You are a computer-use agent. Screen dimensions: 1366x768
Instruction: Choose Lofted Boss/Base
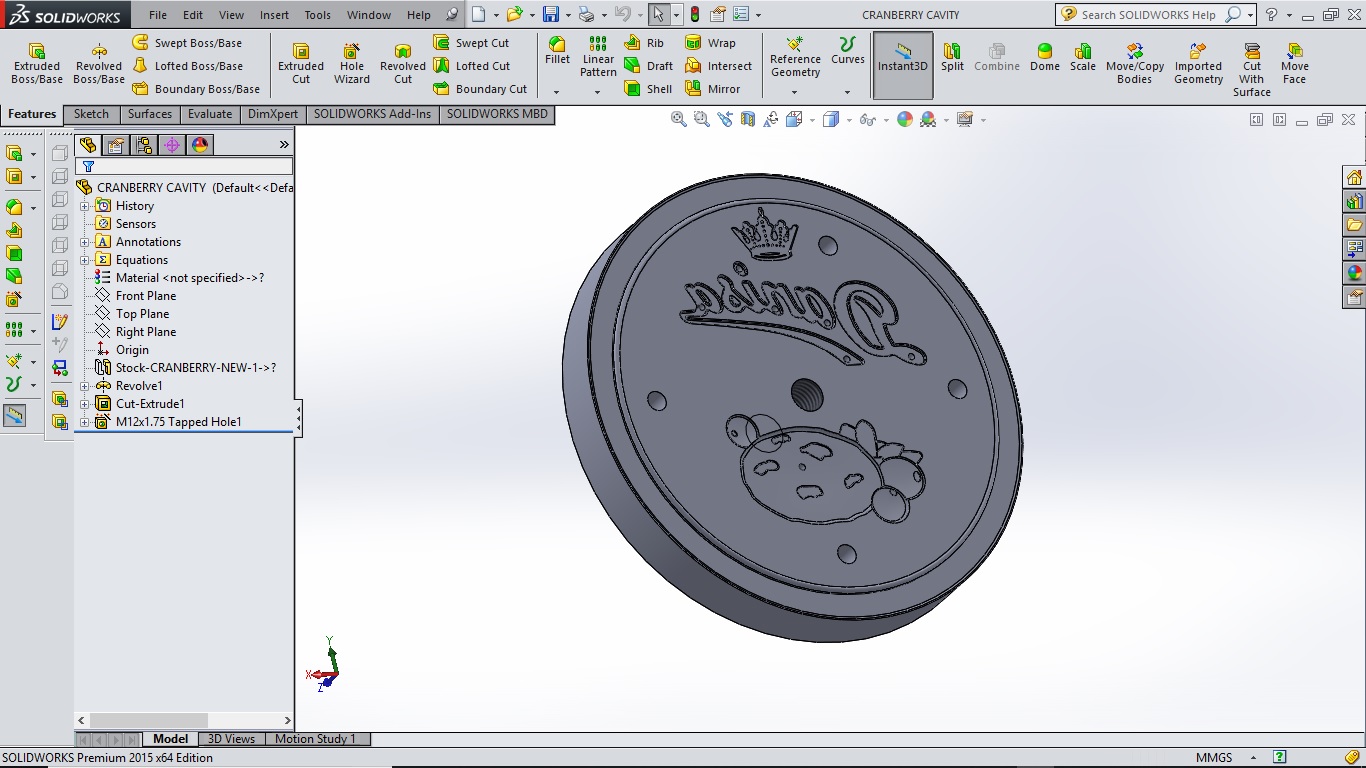[187, 66]
